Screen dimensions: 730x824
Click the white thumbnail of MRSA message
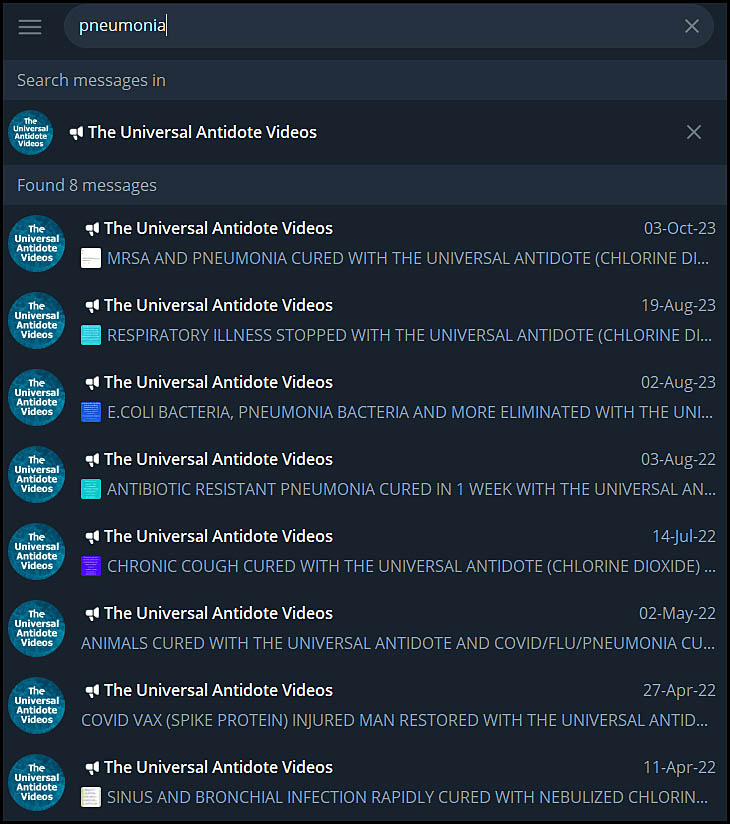(x=91, y=259)
